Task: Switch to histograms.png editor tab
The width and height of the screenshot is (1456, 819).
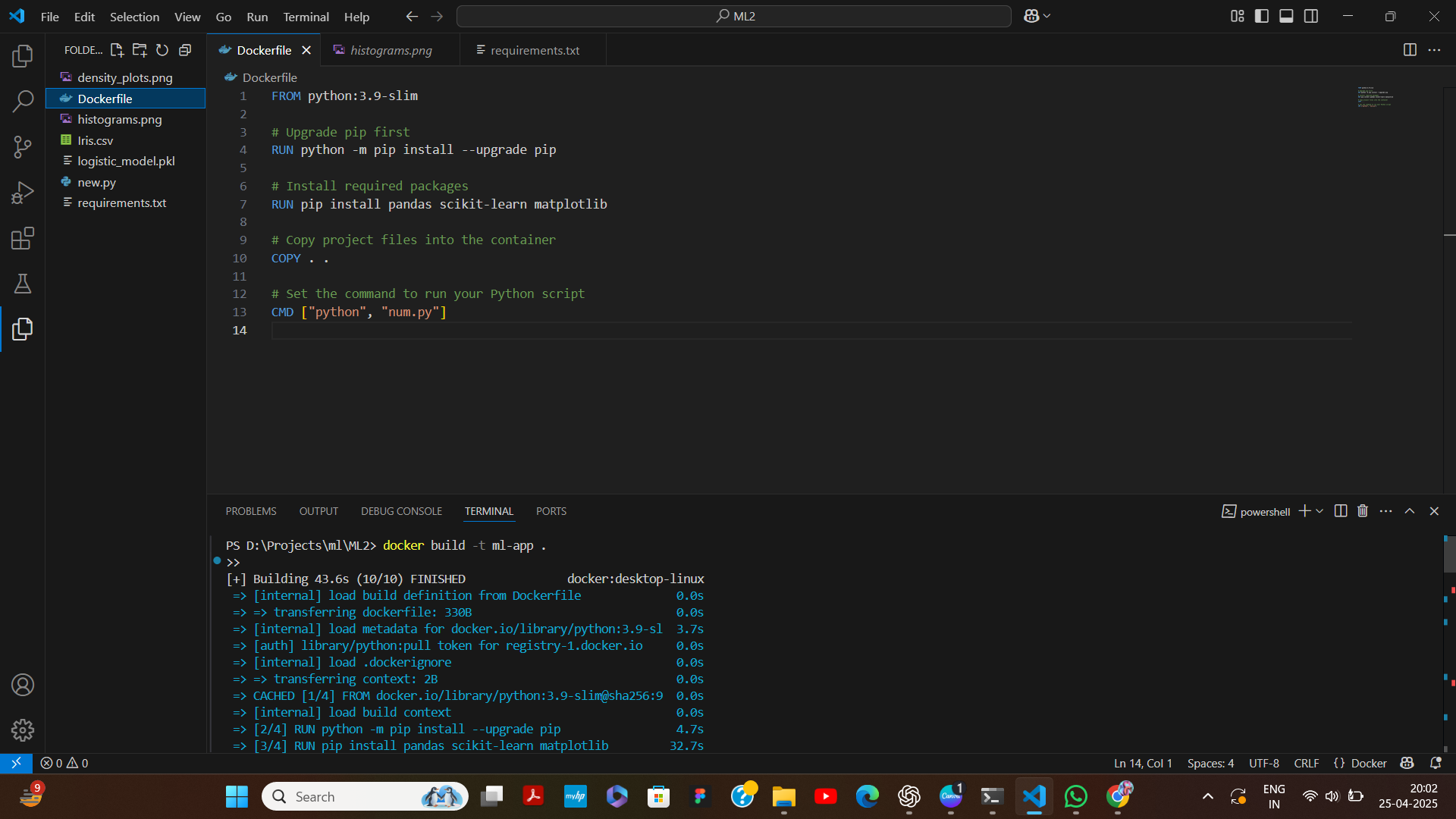Action: pos(390,50)
